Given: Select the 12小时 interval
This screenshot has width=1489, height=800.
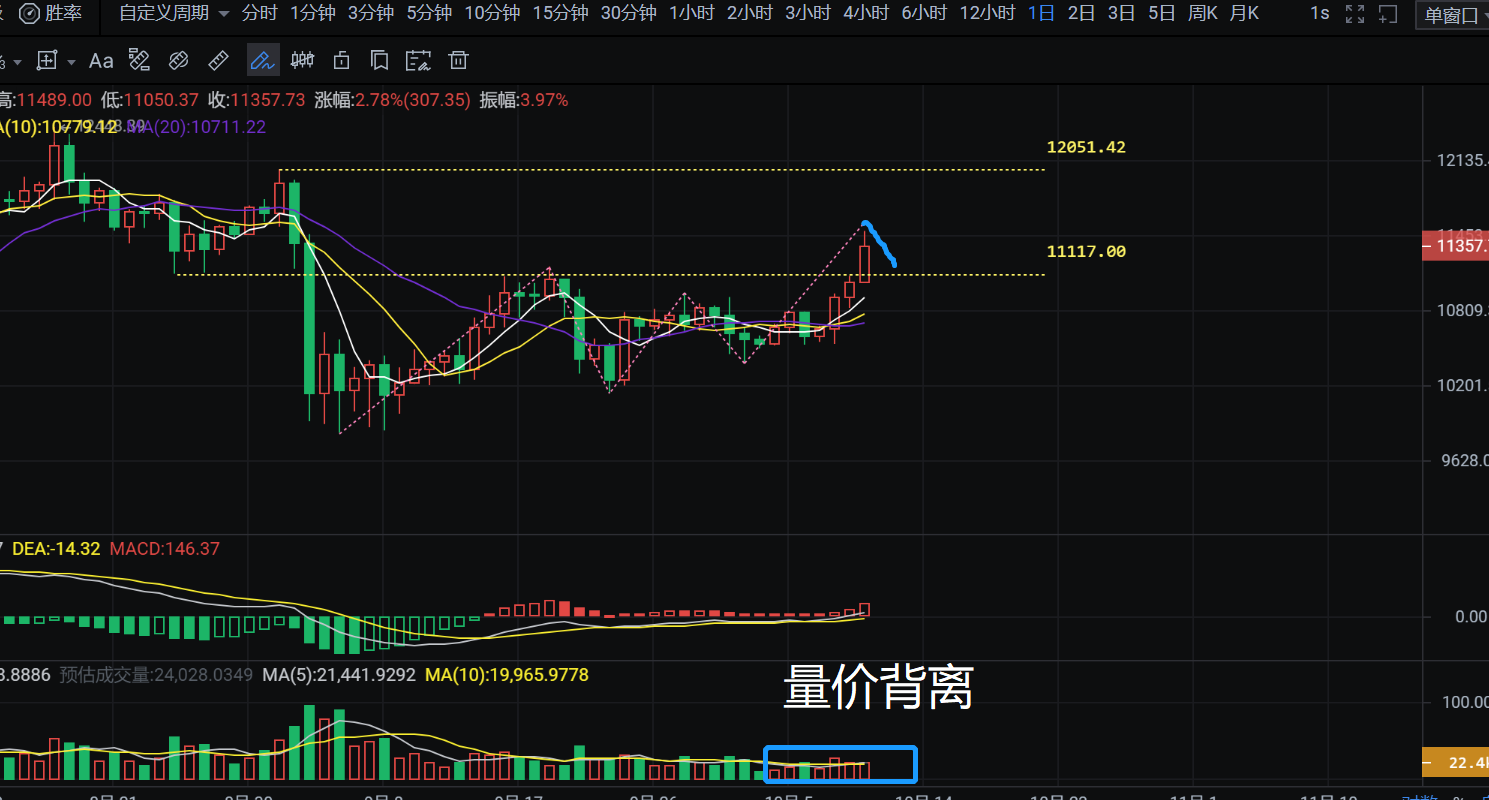Looking at the screenshot, I should [x=987, y=13].
